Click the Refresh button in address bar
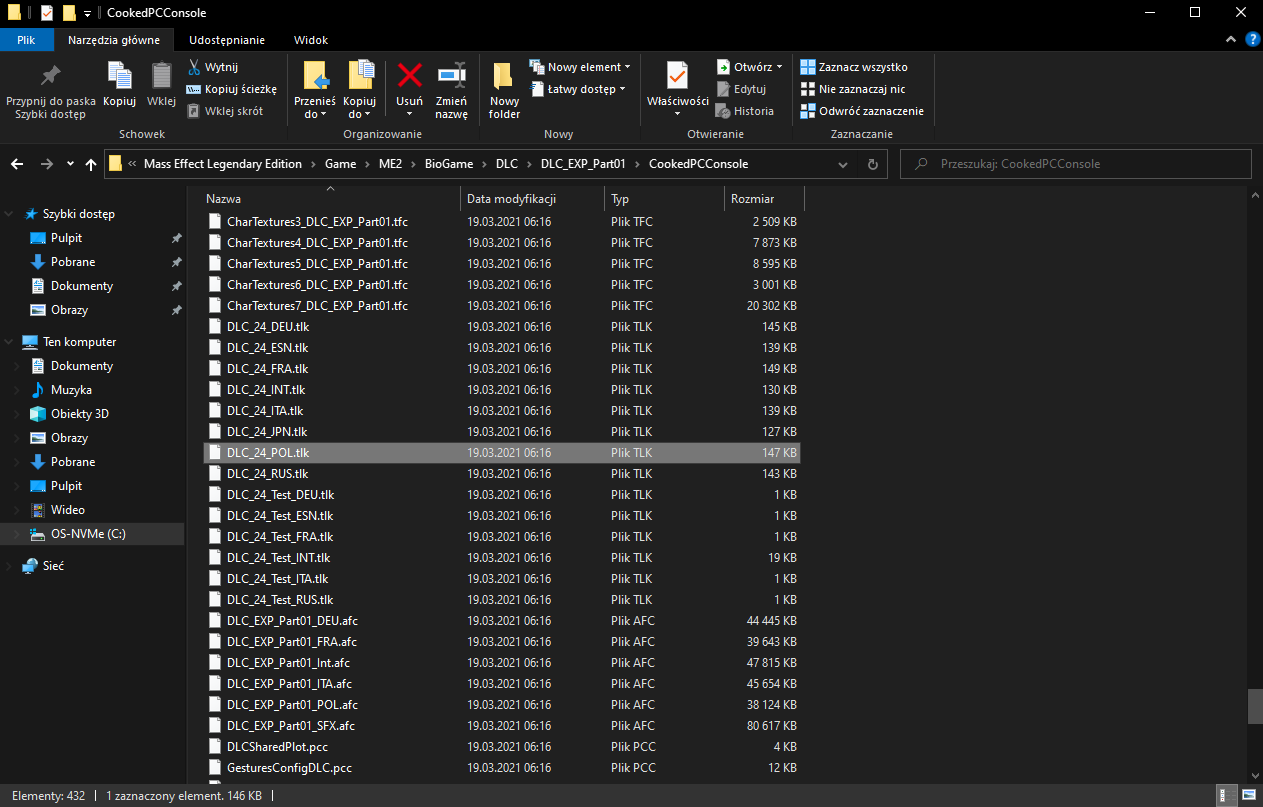Image resolution: width=1263 pixels, height=807 pixels. (872, 164)
